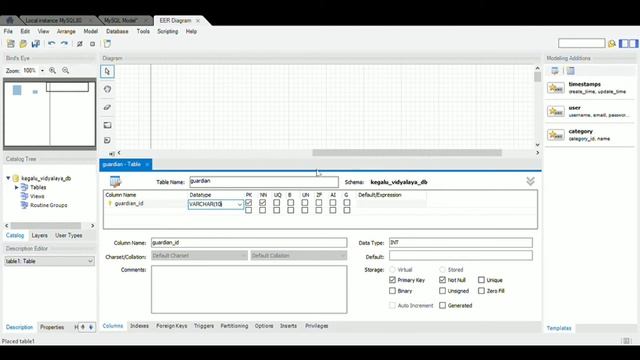Open the File menu

[8, 31]
